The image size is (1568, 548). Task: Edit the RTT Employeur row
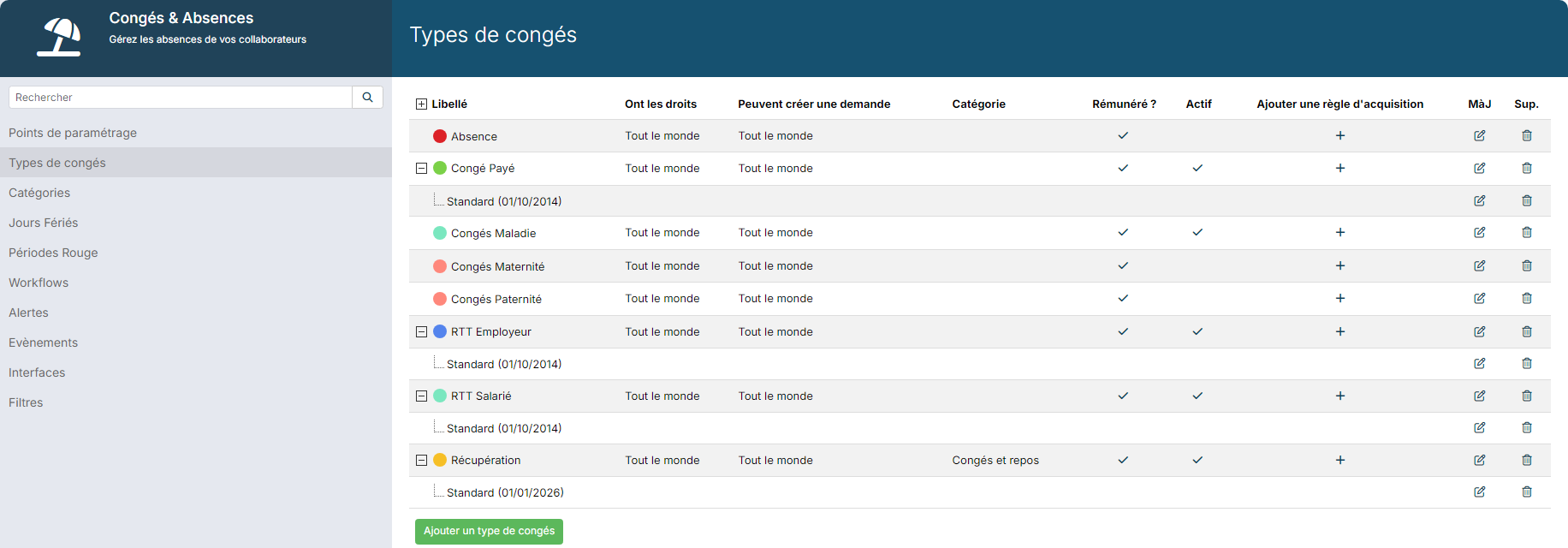point(1479,331)
